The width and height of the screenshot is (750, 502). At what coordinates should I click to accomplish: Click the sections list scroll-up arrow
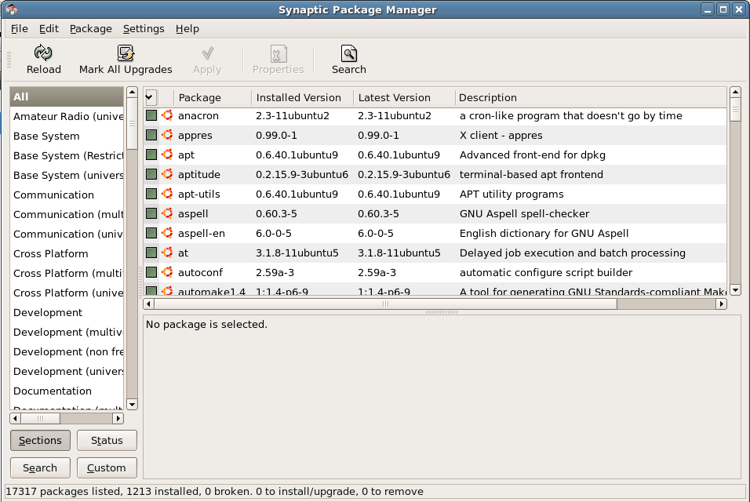point(132,92)
